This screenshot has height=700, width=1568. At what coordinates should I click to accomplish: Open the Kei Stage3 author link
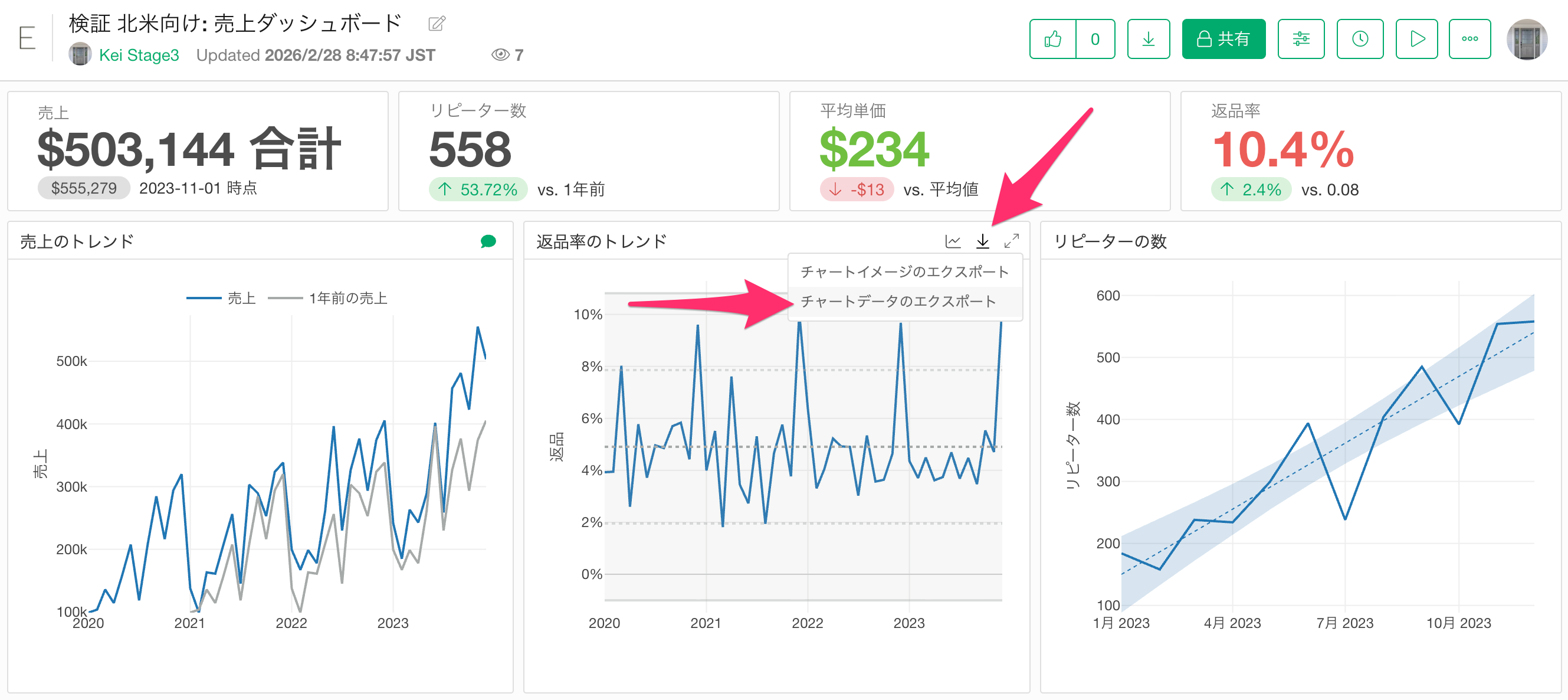(139, 55)
